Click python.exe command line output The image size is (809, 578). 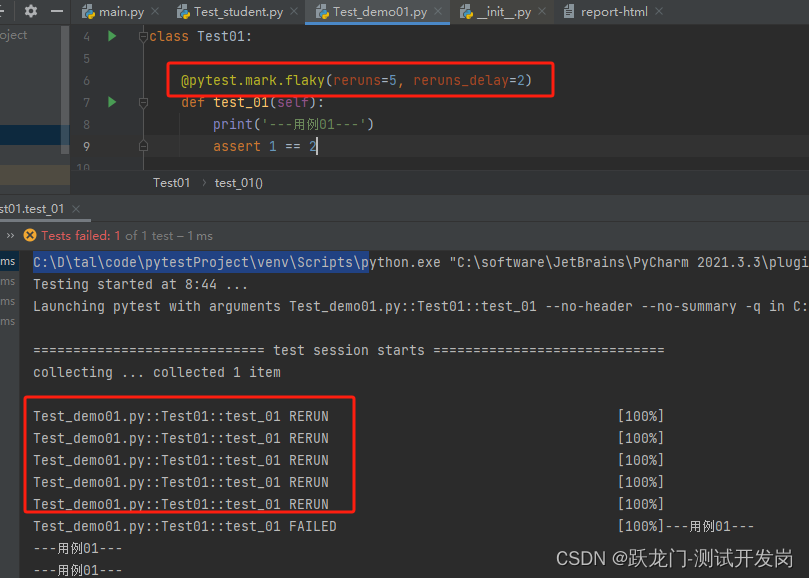coord(420,262)
